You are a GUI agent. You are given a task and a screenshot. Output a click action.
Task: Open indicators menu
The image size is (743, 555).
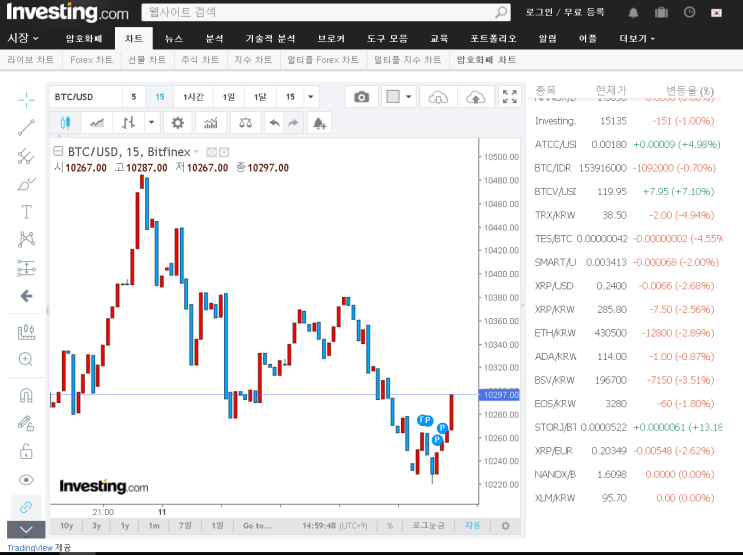[x=211, y=123]
